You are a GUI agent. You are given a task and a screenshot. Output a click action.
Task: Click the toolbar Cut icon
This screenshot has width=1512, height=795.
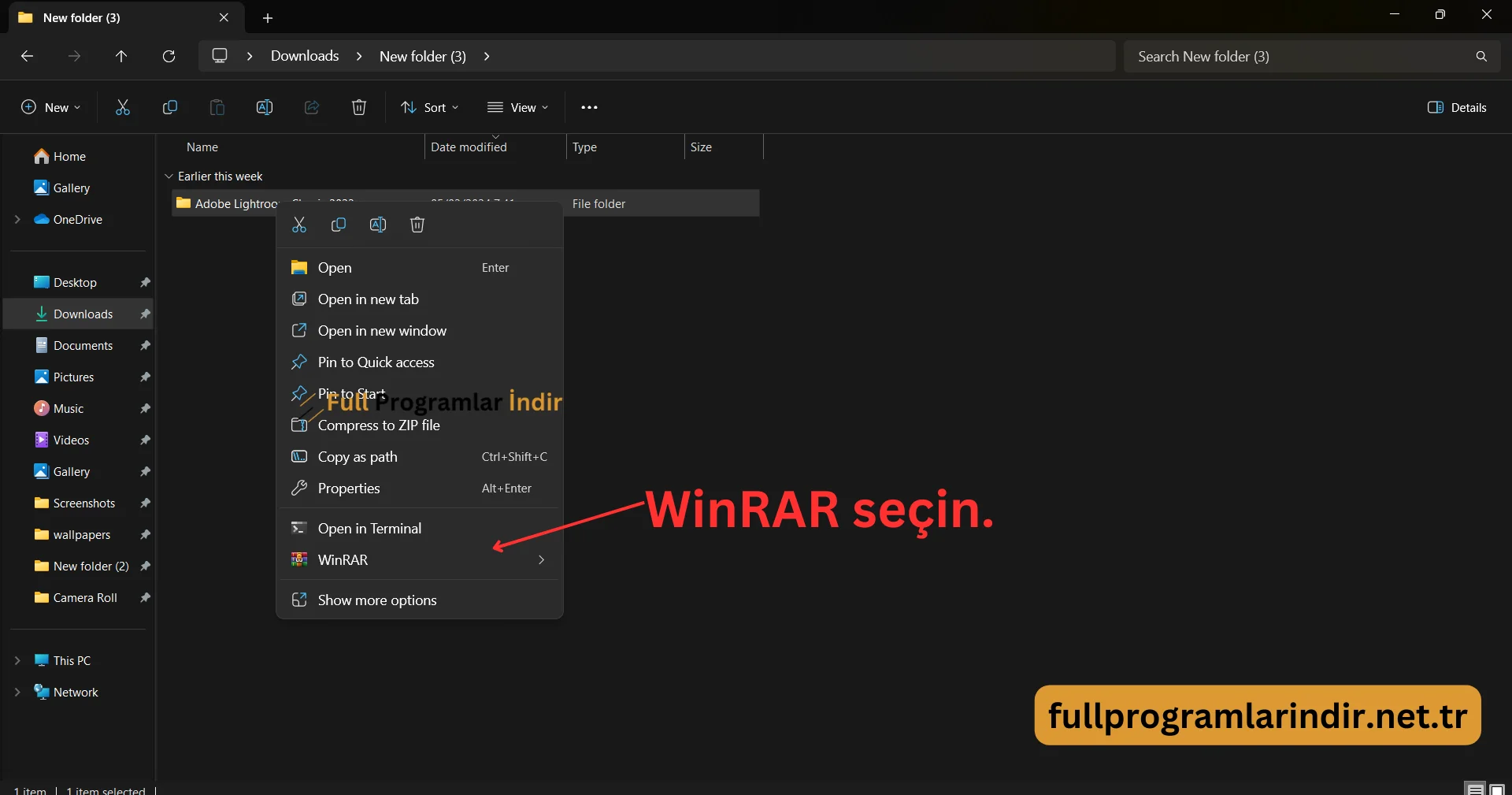(x=123, y=107)
